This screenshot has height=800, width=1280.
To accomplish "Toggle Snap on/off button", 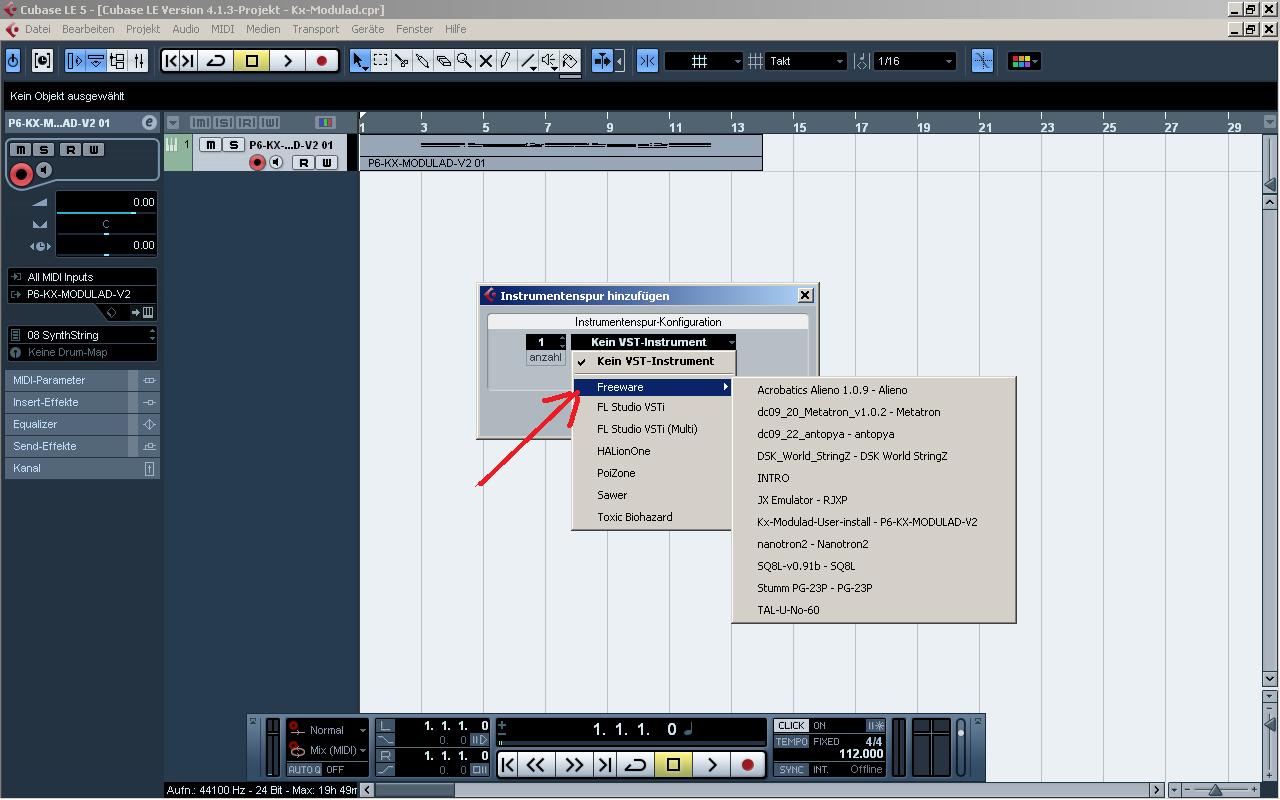I will [647, 61].
